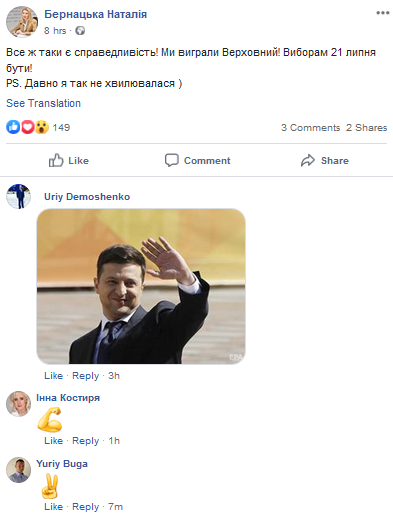This screenshot has width=393, height=521.
Task: Open Бернацька Наталія's profile picture
Action: 22,22
